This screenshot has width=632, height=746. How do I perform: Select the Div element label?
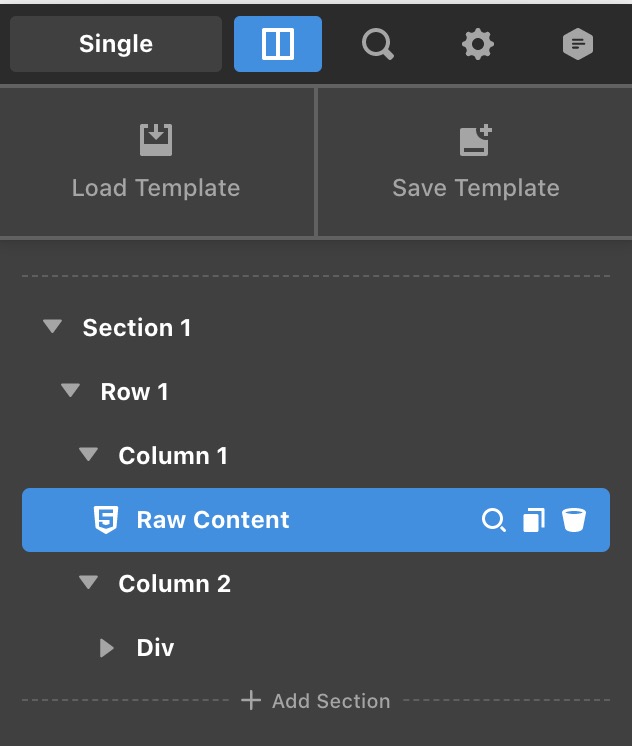156,648
